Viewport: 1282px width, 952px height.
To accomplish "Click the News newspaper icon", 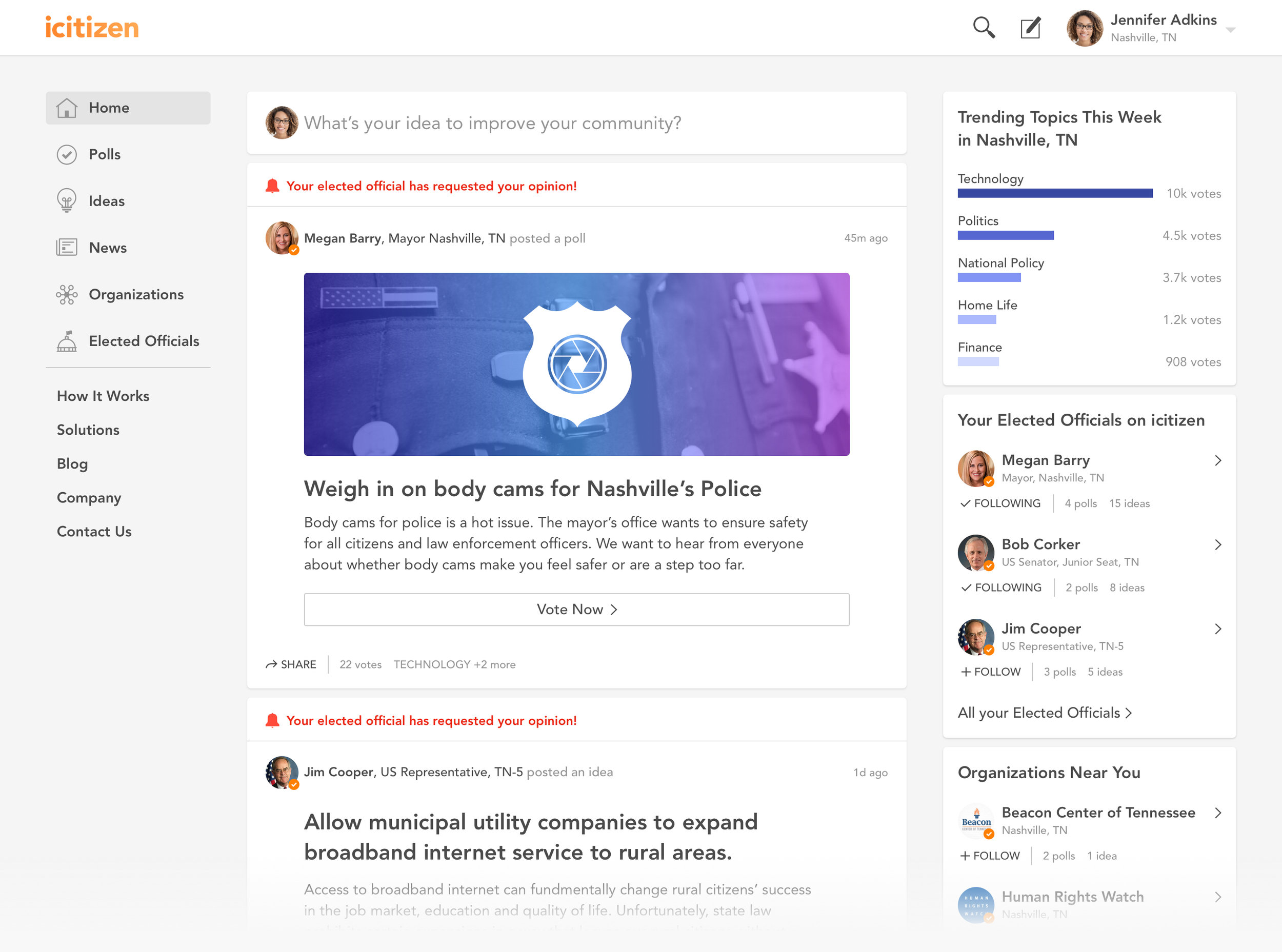I will click(x=67, y=247).
